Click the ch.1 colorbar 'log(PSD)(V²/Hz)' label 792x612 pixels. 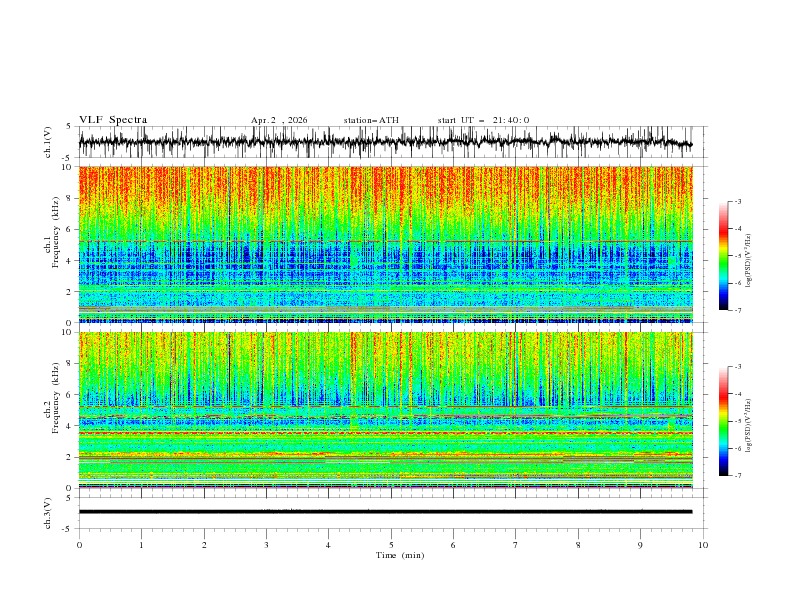click(x=749, y=261)
